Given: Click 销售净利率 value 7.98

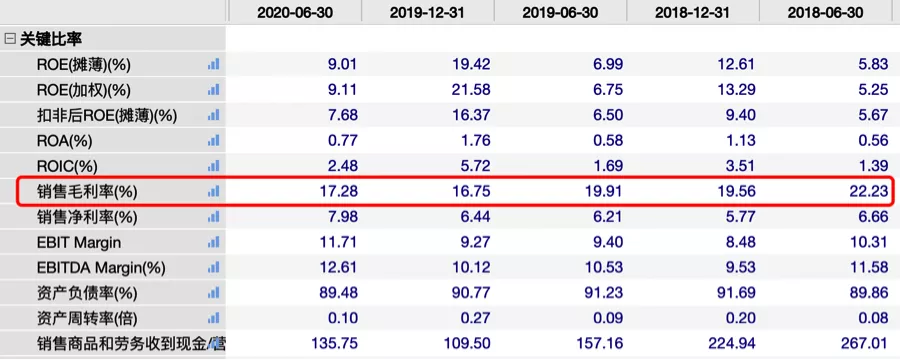Looking at the screenshot, I should tap(342, 216).
